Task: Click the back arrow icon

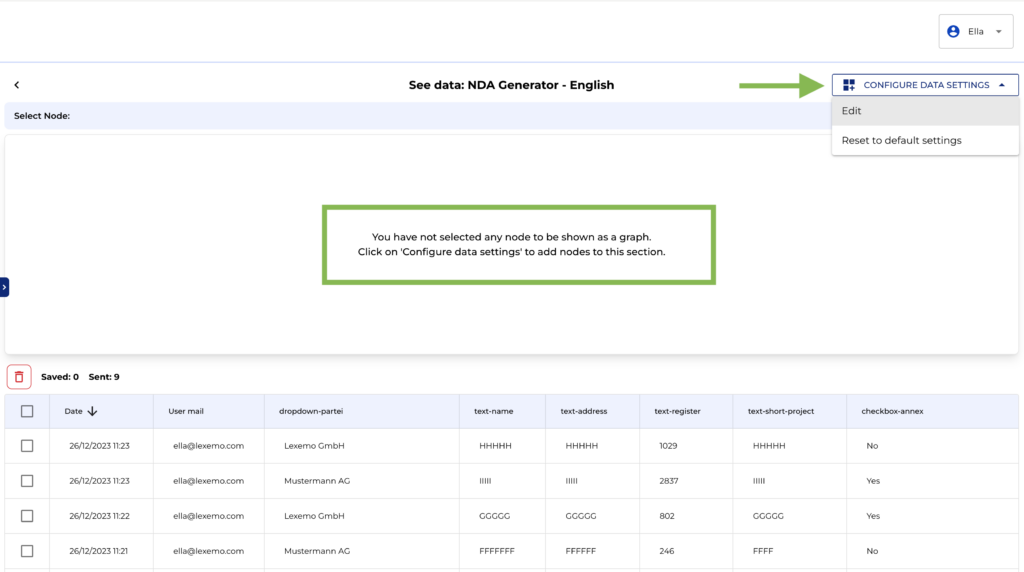Action: pos(16,85)
